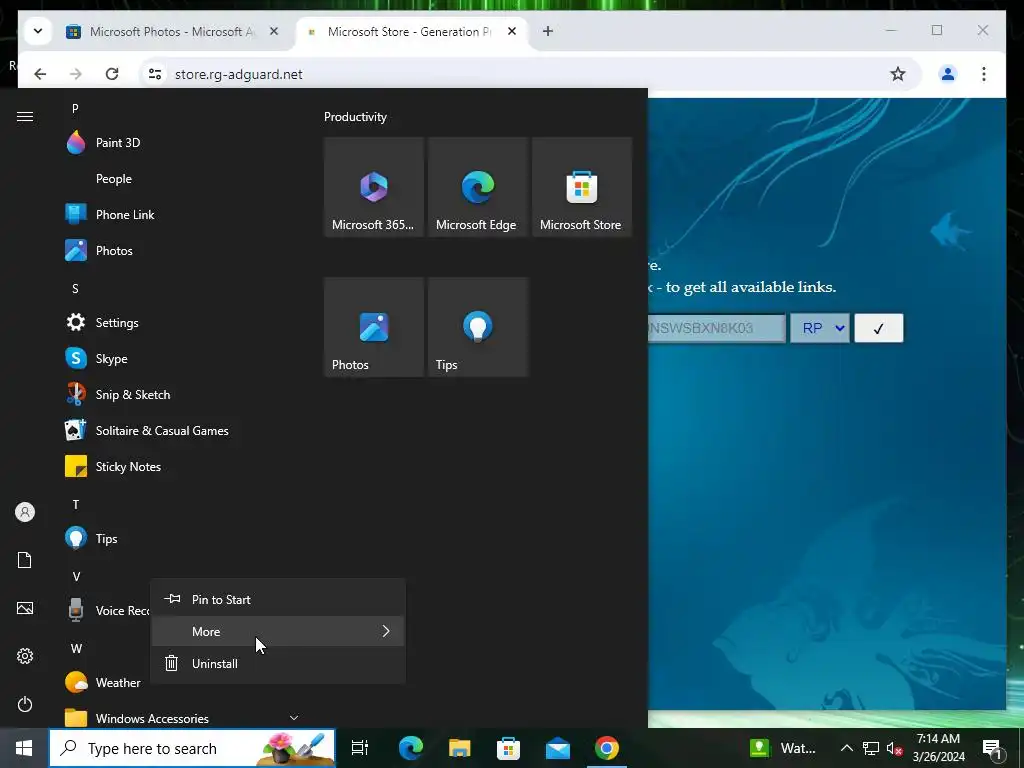Screen dimensions: 1024x768
Task: Open the Tips tile
Action: [x=478, y=327]
